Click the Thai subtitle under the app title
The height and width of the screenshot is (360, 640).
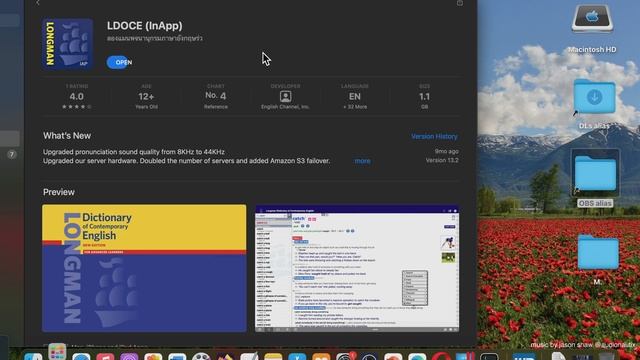(155, 38)
